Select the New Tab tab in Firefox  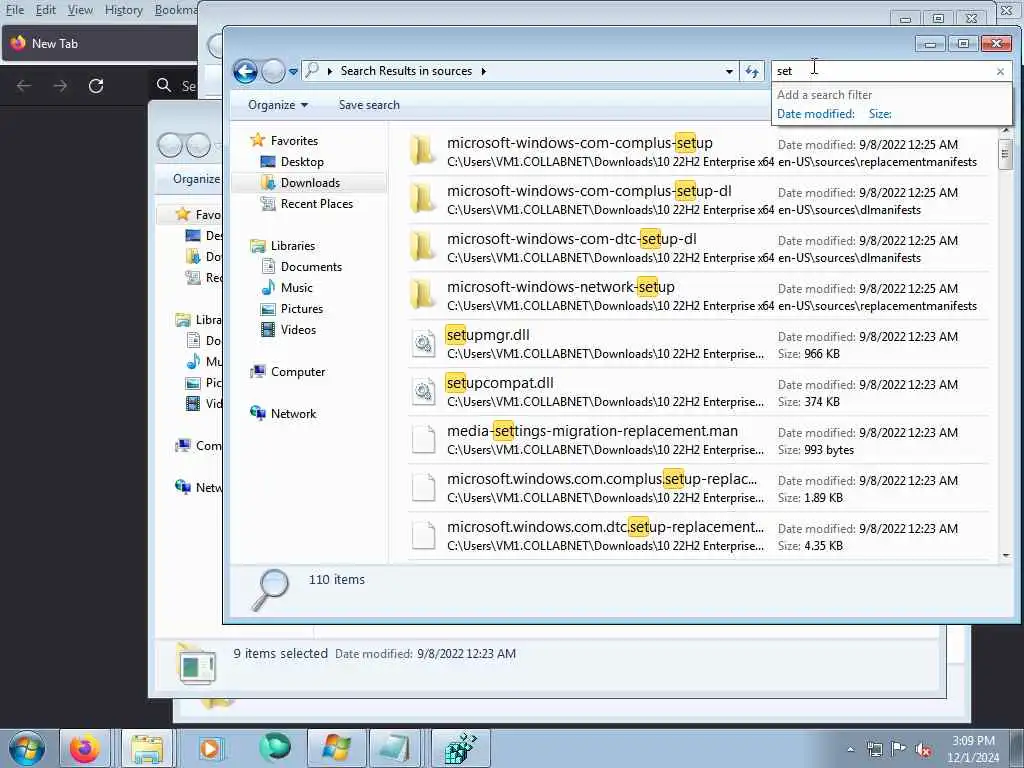pyautogui.click(x=99, y=44)
